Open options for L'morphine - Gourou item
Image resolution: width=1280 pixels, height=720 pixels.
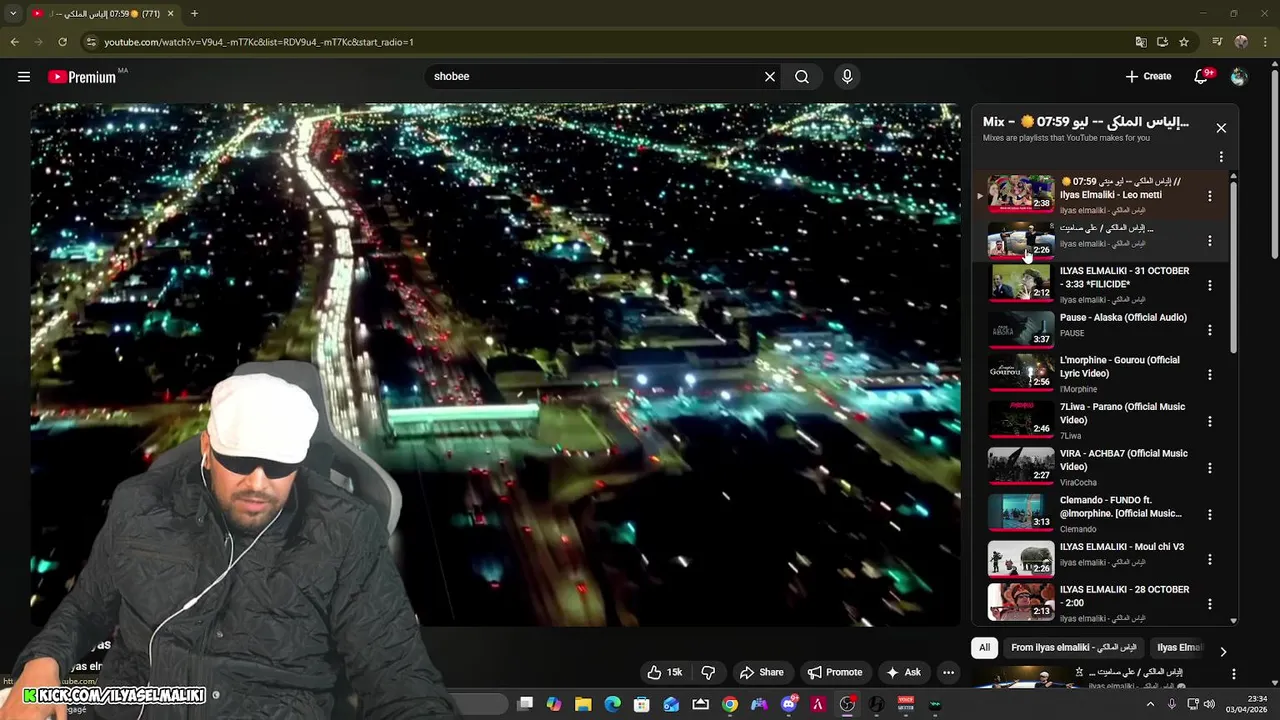[1209, 375]
